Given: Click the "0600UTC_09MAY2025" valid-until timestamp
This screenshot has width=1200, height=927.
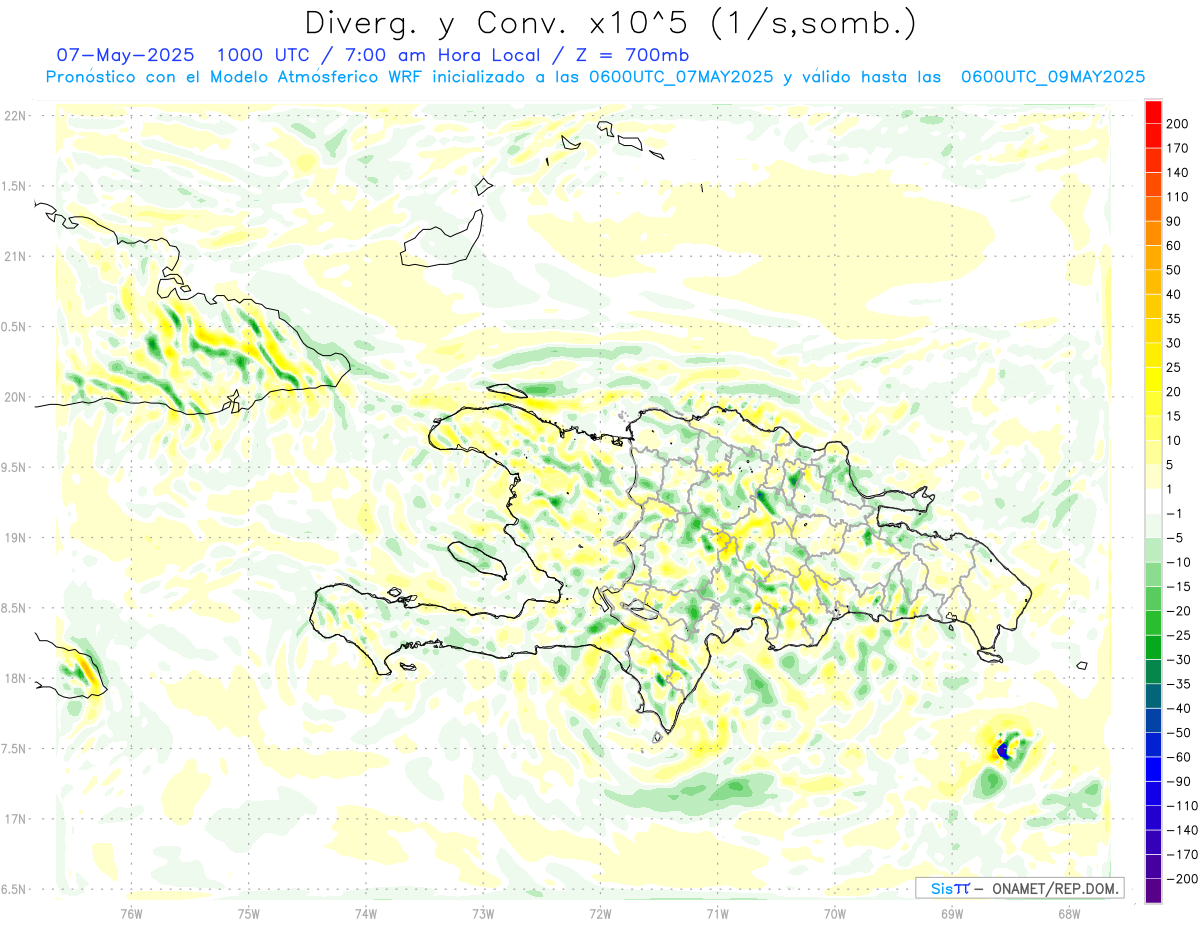Looking at the screenshot, I should (x=1052, y=77).
